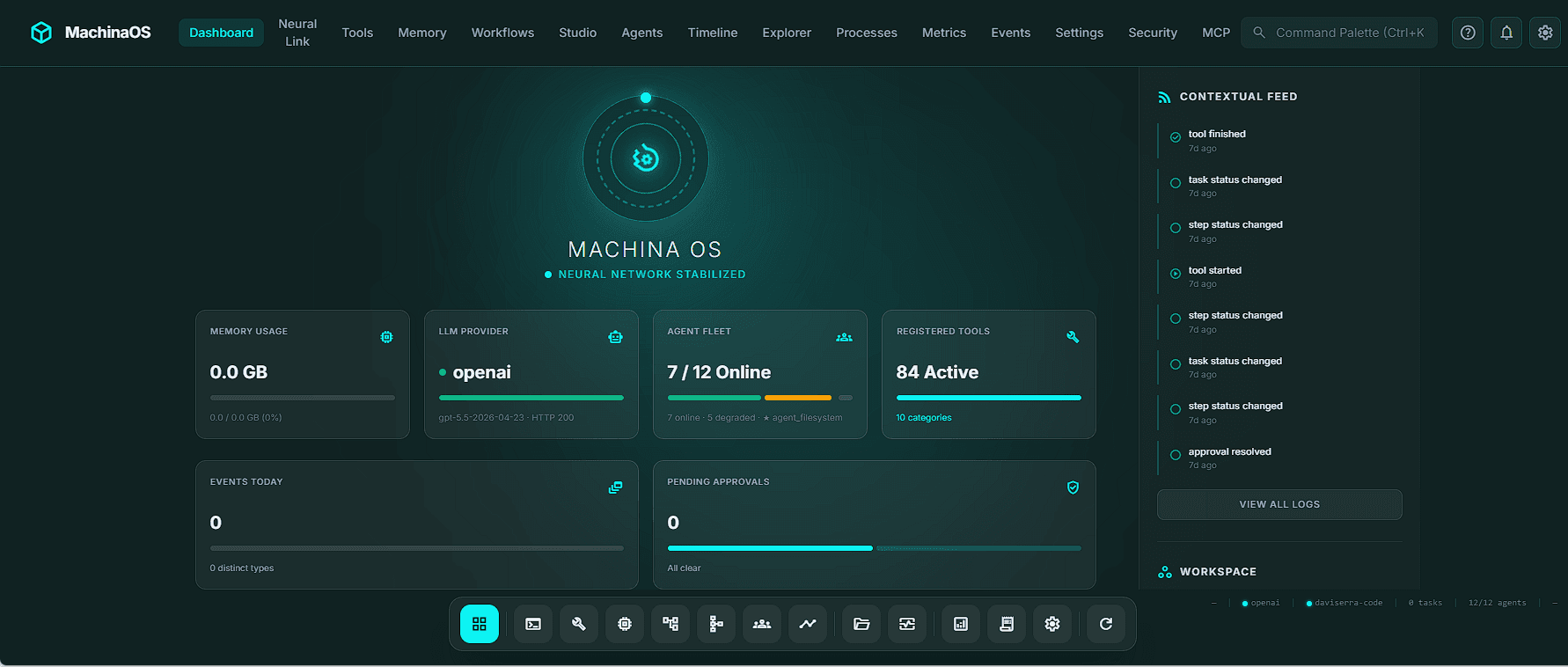The width and height of the screenshot is (1568, 667).
Task: Open the receipt log icon in the dock
Action: [x=1007, y=624]
